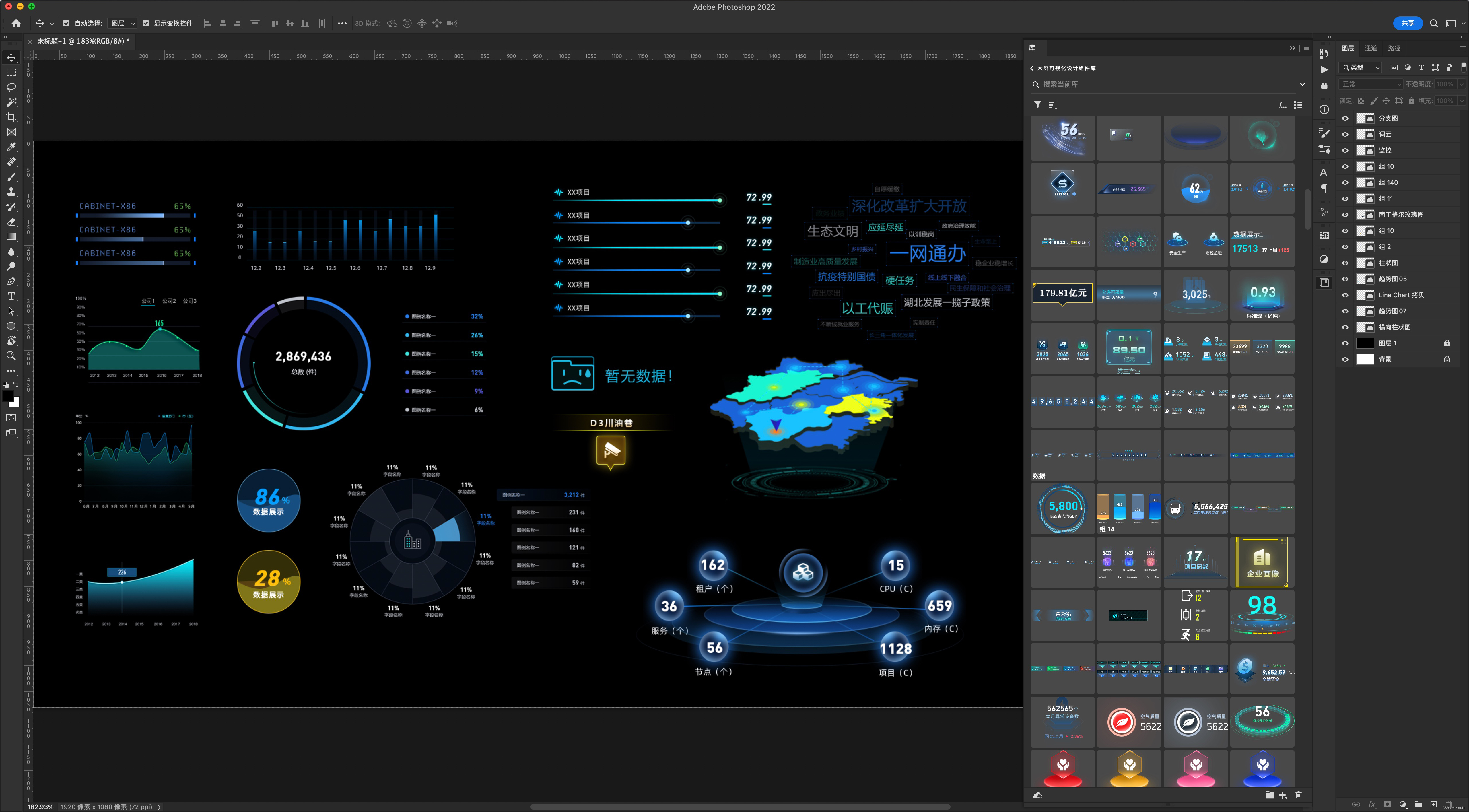Select the Eyedropper tool
The image size is (1469, 812).
click(x=11, y=147)
